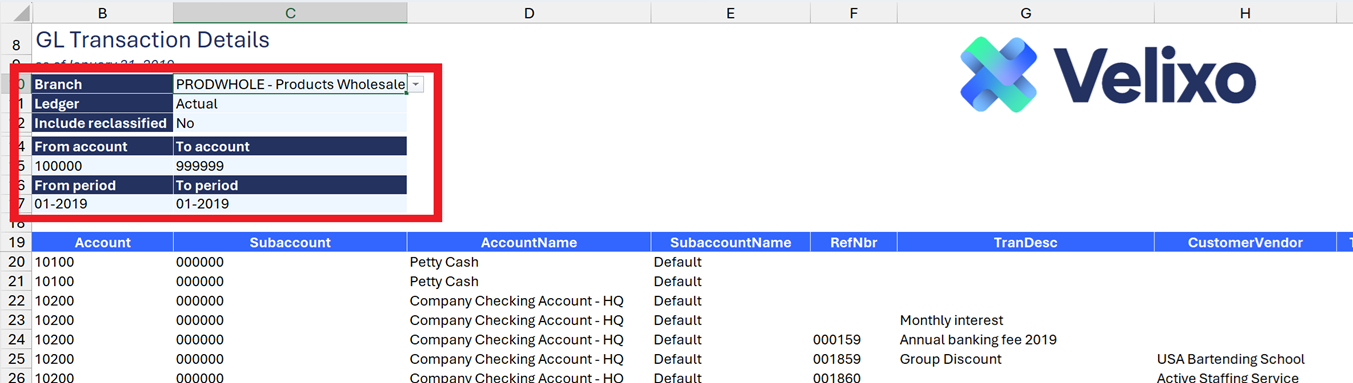Select the Annual banking fee 2019 cell
The width and height of the screenshot is (1353, 383).
(x=1026, y=340)
